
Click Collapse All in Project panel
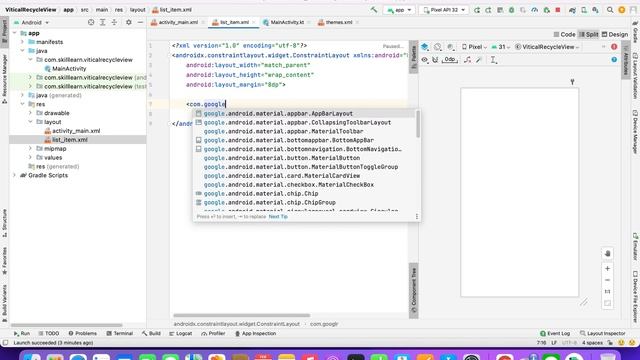tap(114, 22)
